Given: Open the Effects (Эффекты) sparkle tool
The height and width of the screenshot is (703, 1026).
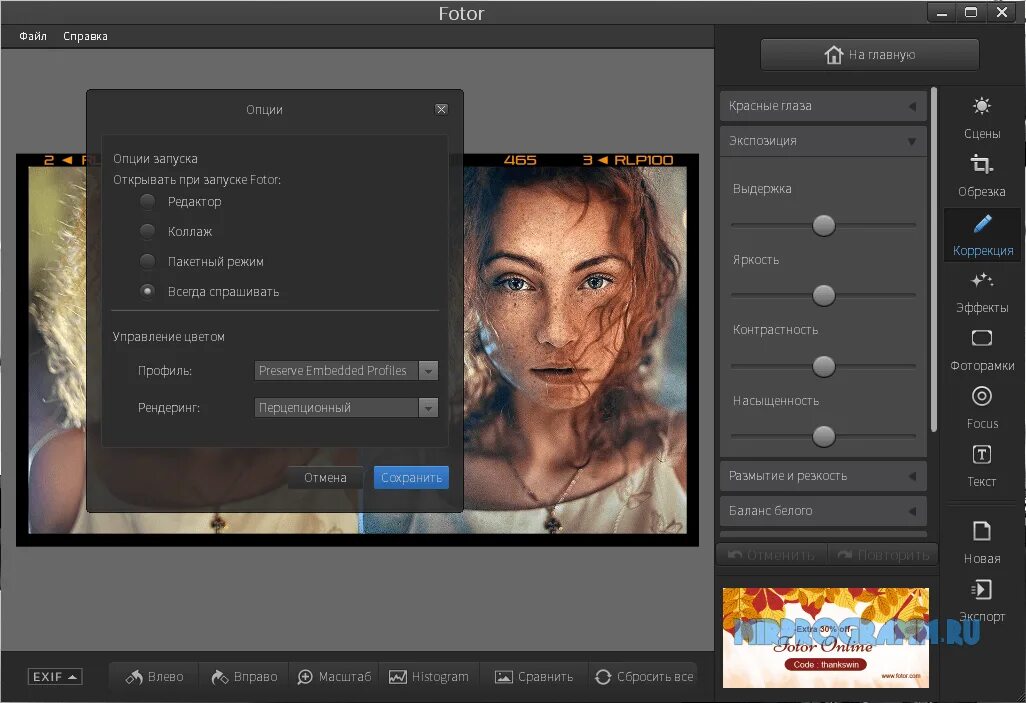Looking at the screenshot, I should pyautogui.click(x=982, y=293).
